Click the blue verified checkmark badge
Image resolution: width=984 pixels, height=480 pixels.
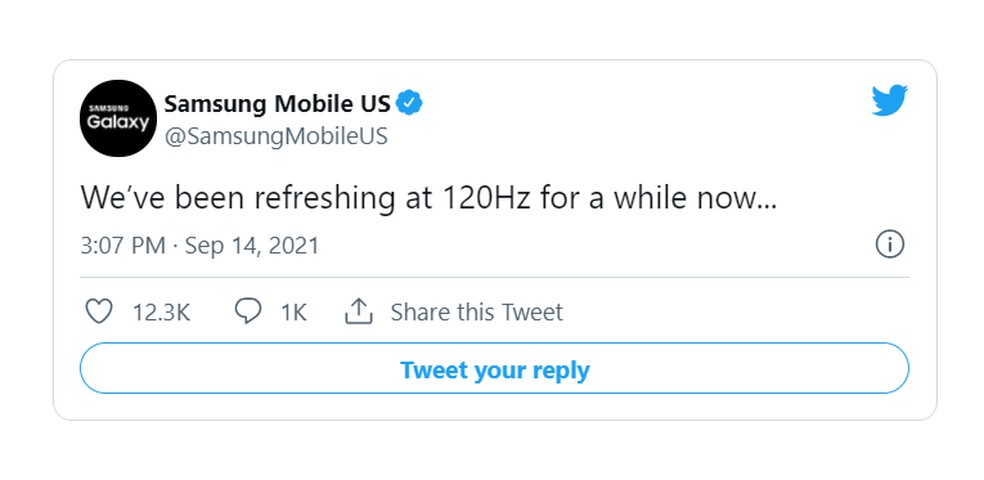410,103
